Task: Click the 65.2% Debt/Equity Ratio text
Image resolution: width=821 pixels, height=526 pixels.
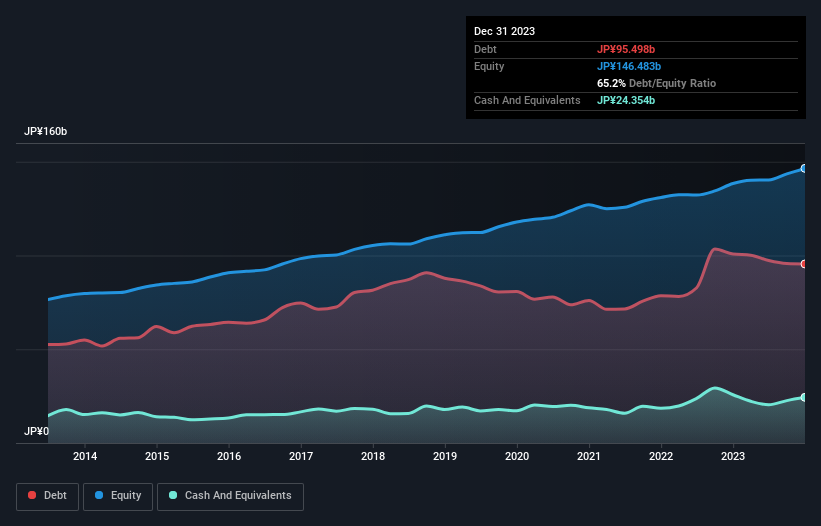Action: (x=656, y=83)
